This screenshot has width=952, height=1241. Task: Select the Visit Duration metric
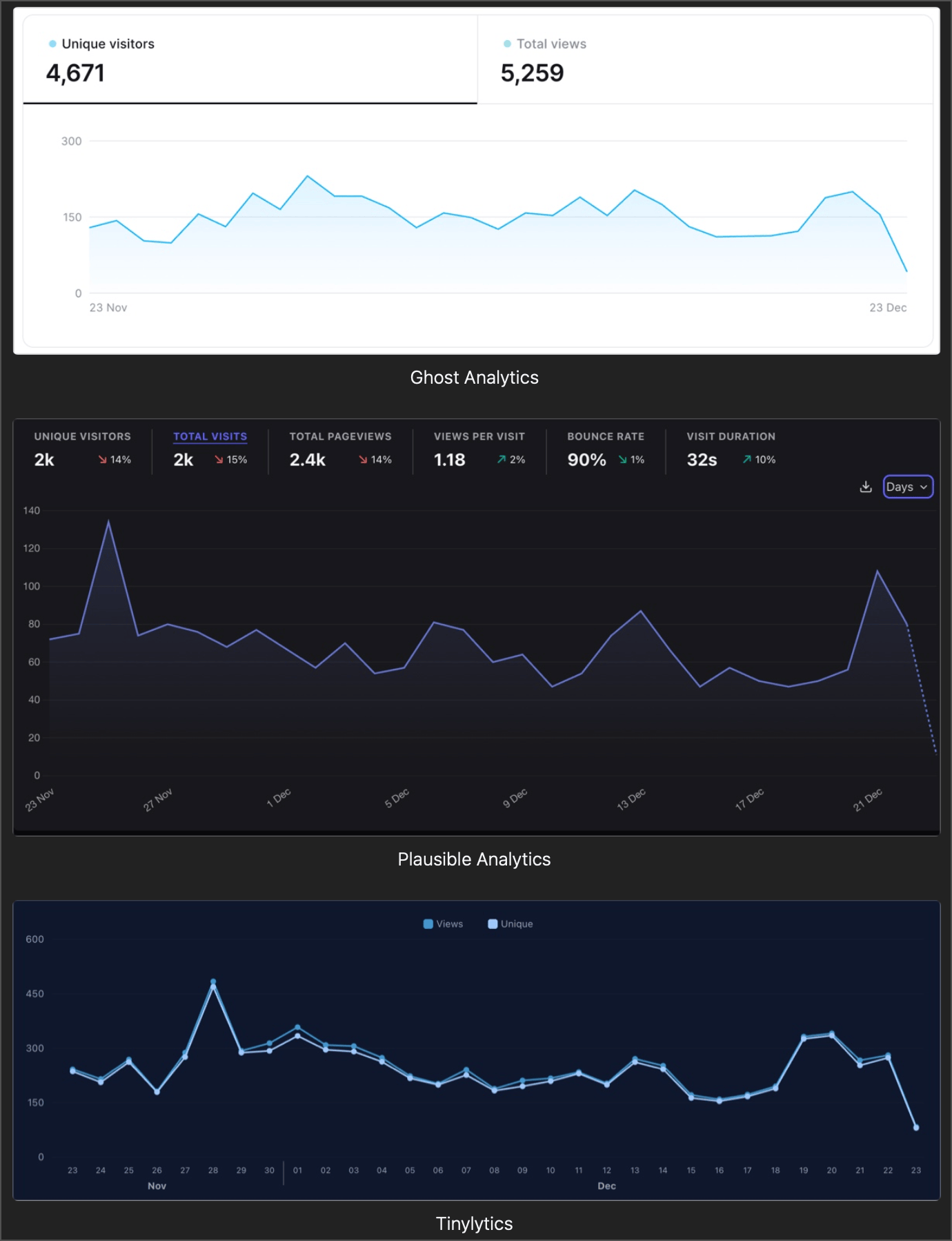point(731,449)
